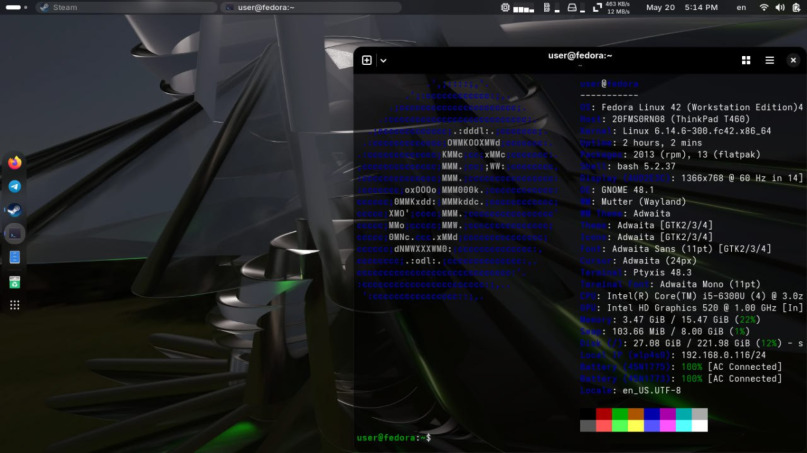Image resolution: width=807 pixels, height=453 pixels.
Task: Click the network speed readout 463 KB/s
Action: (x=618, y=4)
